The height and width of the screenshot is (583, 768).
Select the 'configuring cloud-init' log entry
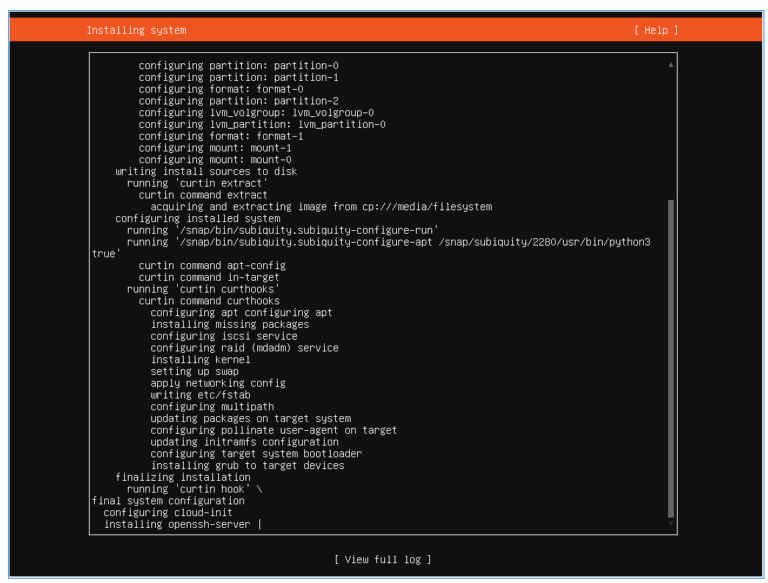167,512
